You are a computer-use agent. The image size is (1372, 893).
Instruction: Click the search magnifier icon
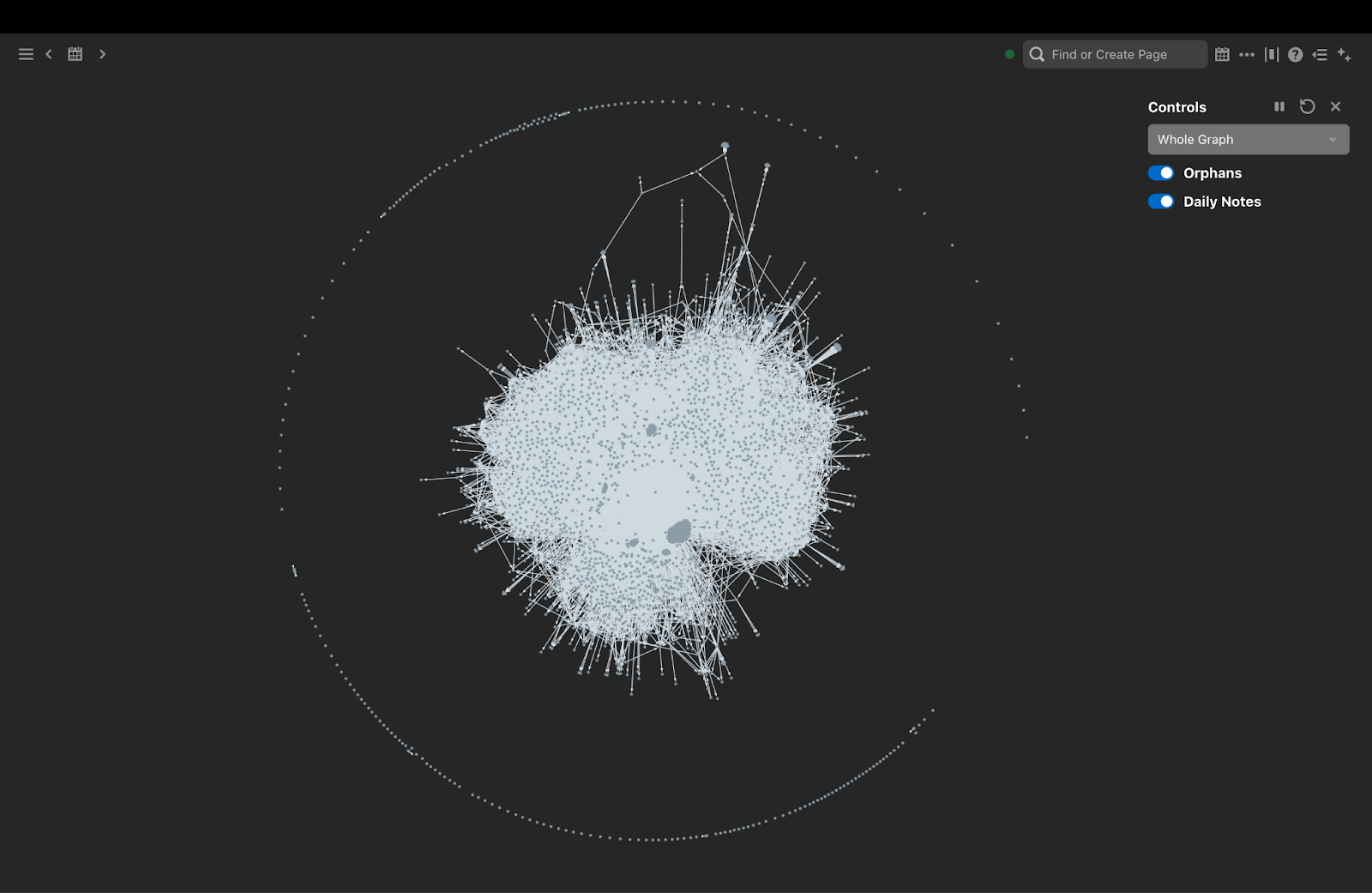pyautogui.click(x=1037, y=54)
